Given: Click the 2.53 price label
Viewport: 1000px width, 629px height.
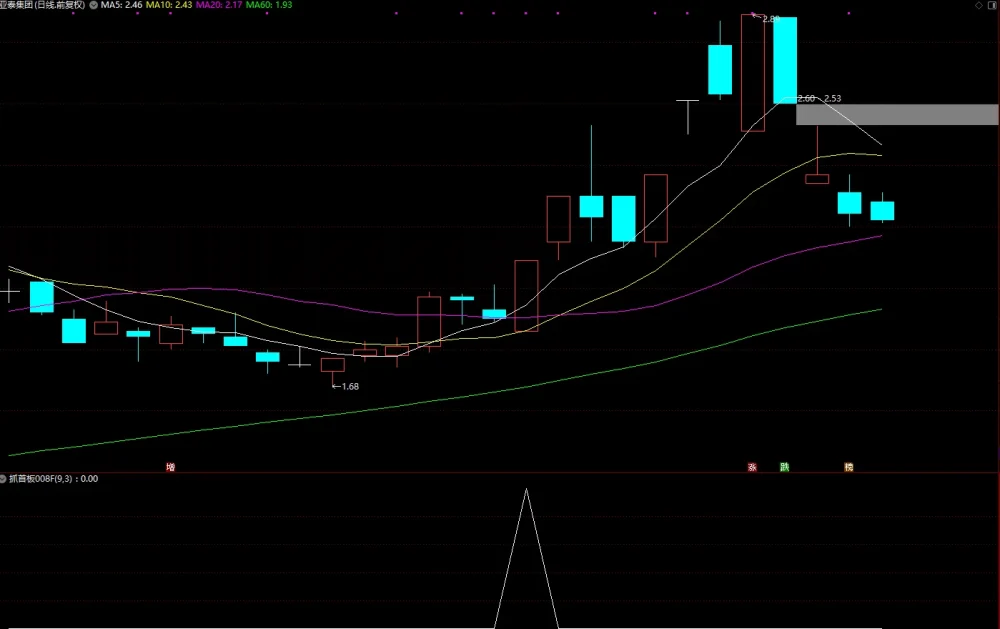Looking at the screenshot, I should 832,98.
